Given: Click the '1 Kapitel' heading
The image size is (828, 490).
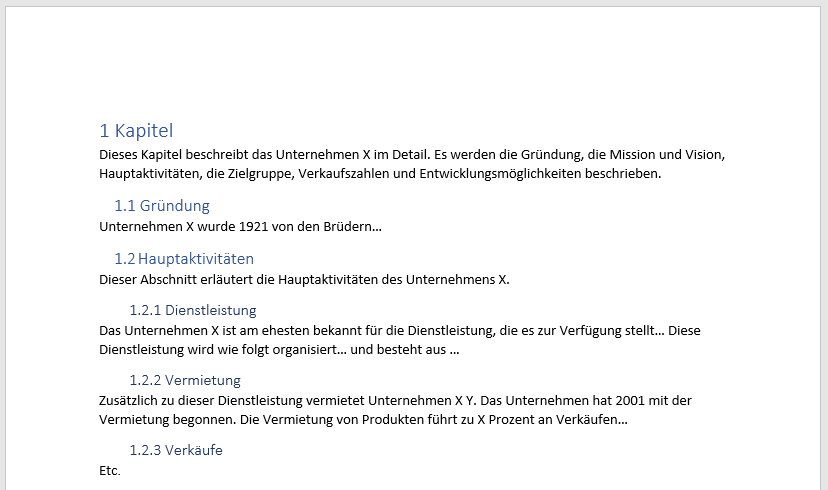Looking at the screenshot, I should pos(136,130).
